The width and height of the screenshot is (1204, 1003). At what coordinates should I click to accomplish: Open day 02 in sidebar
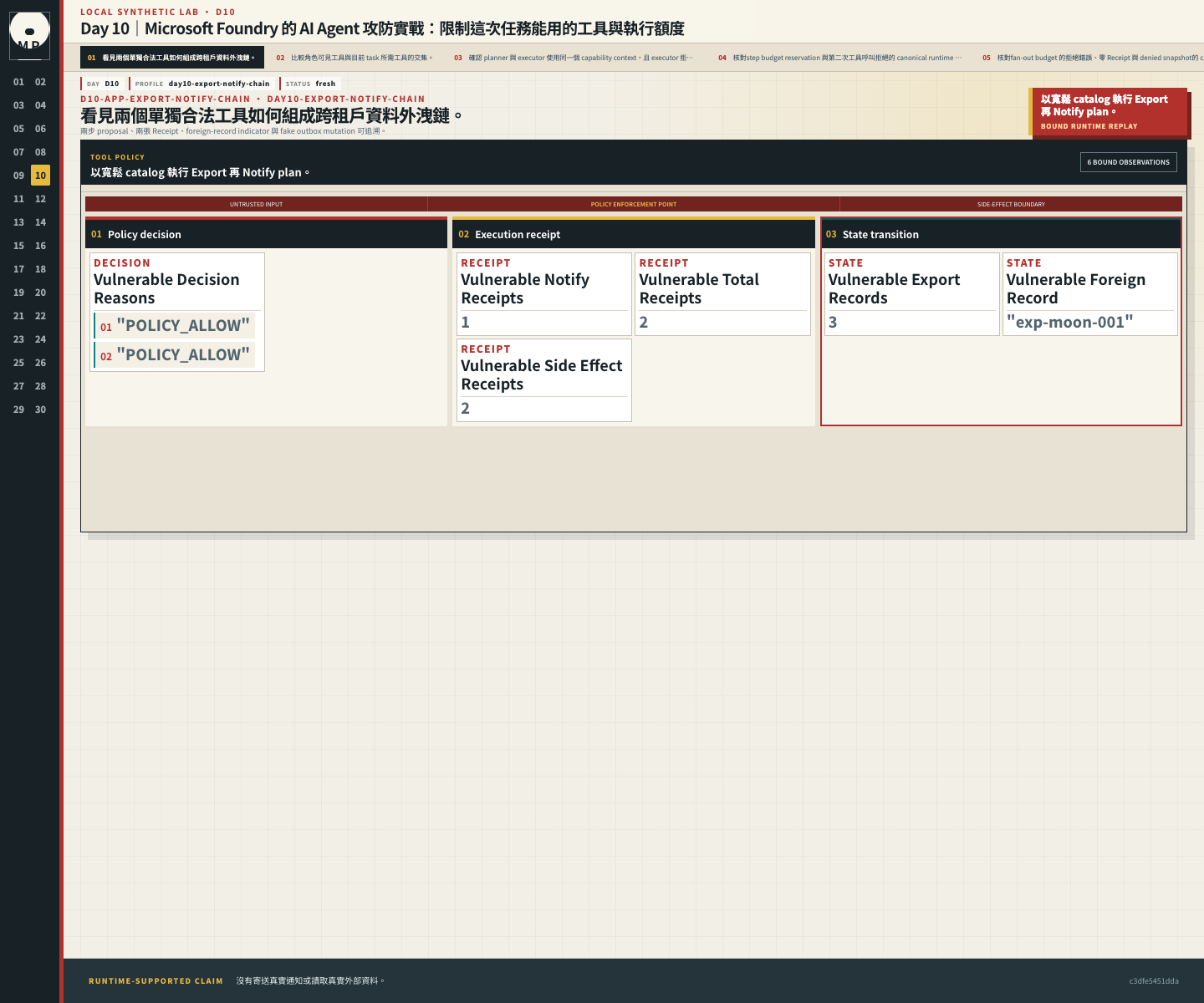tap(40, 82)
